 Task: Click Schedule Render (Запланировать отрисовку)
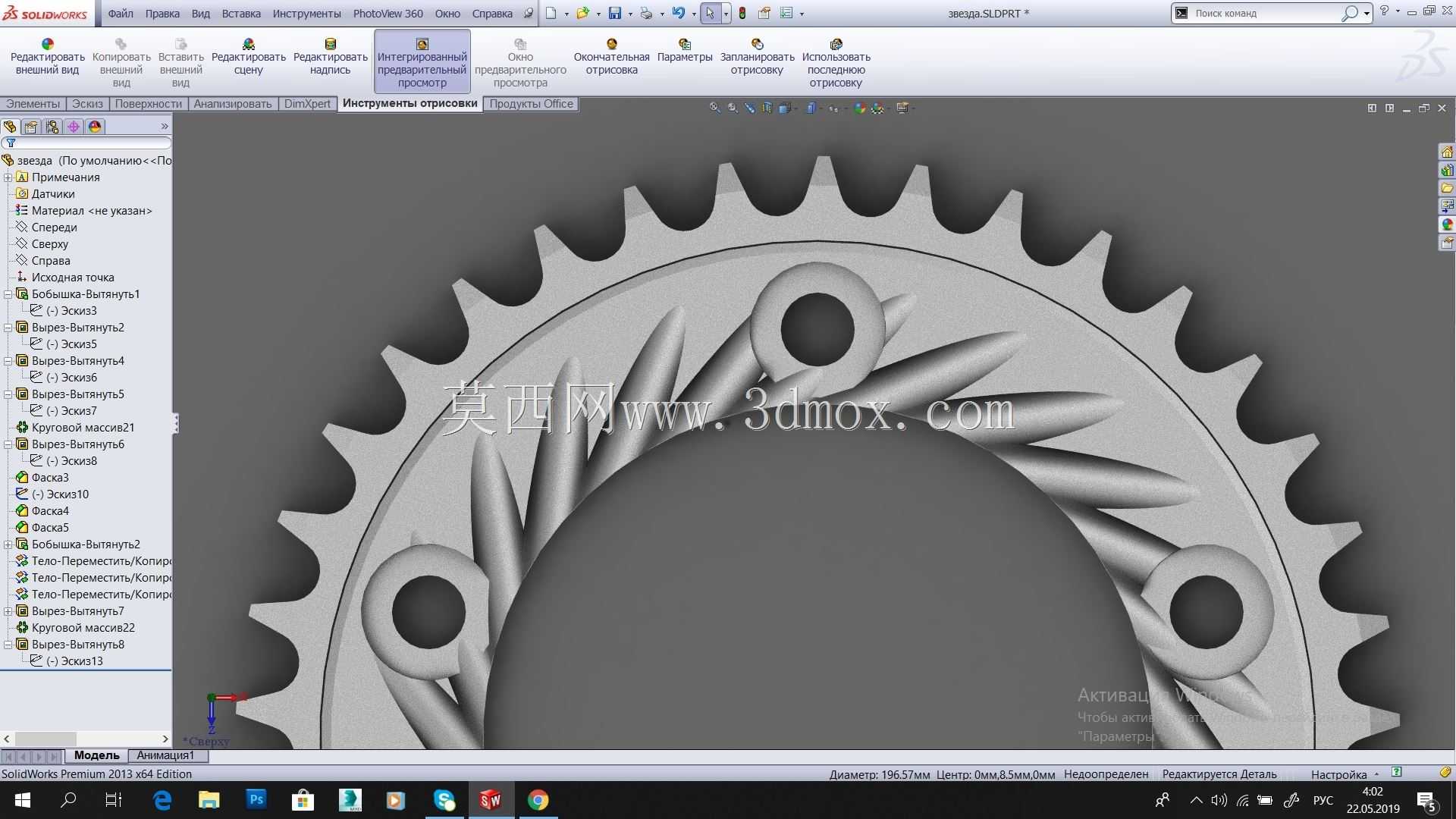[757, 57]
